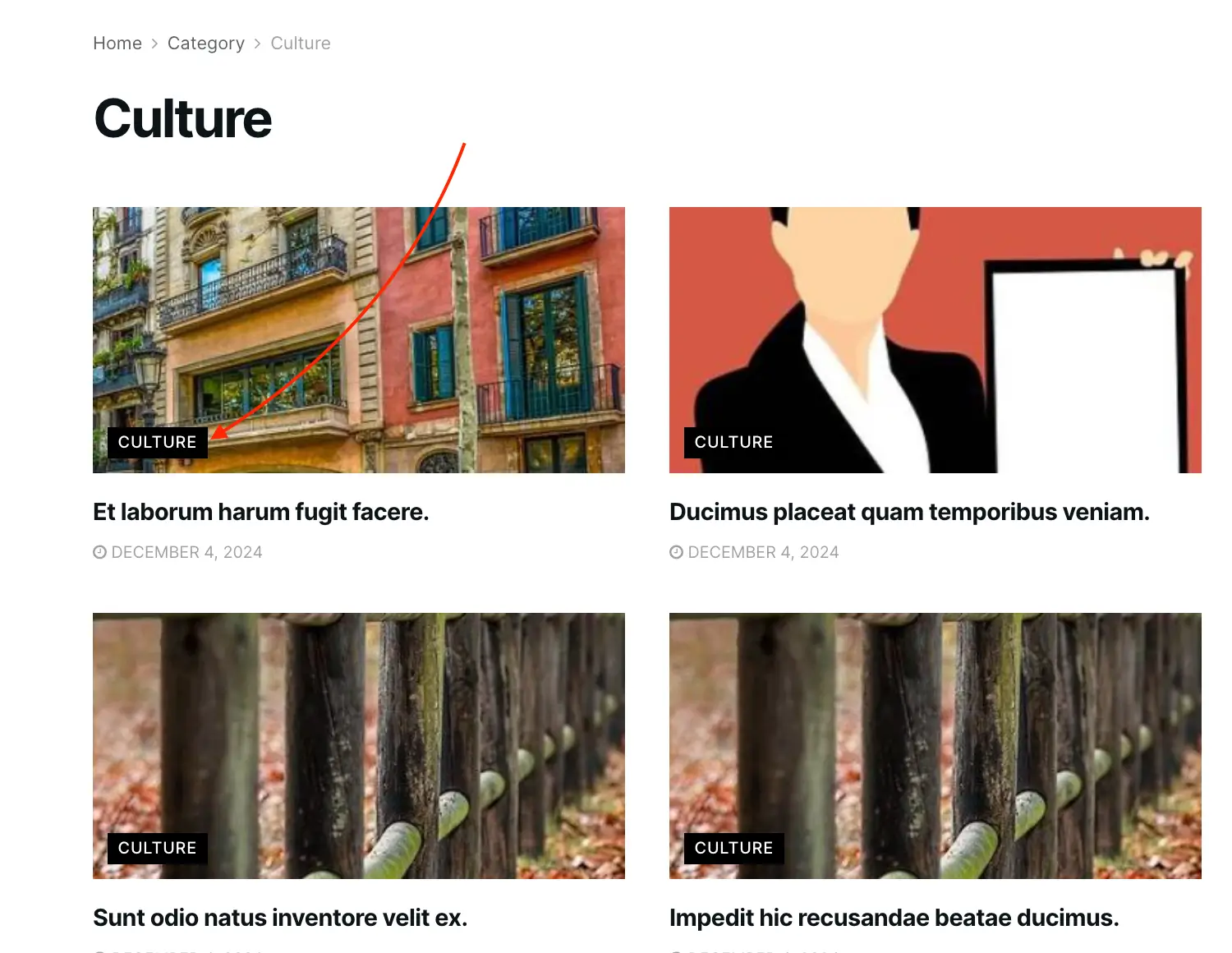Open colorful buildings article thumbnail
This screenshot has width=1232, height=953.
359,340
